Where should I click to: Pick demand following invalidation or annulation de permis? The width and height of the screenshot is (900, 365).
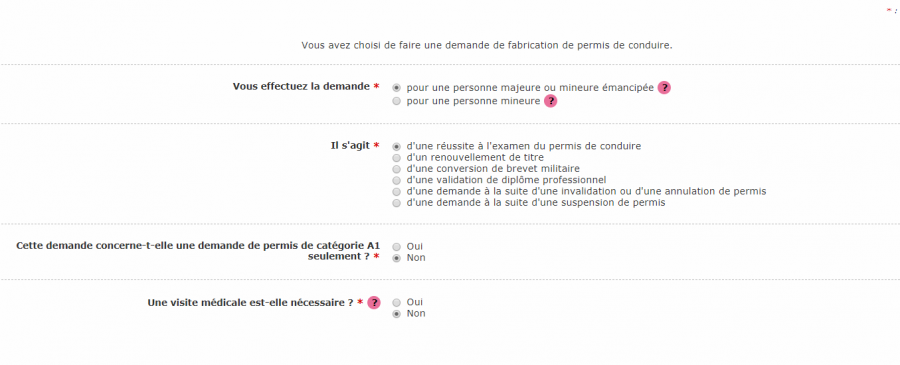(x=396, y=191)
